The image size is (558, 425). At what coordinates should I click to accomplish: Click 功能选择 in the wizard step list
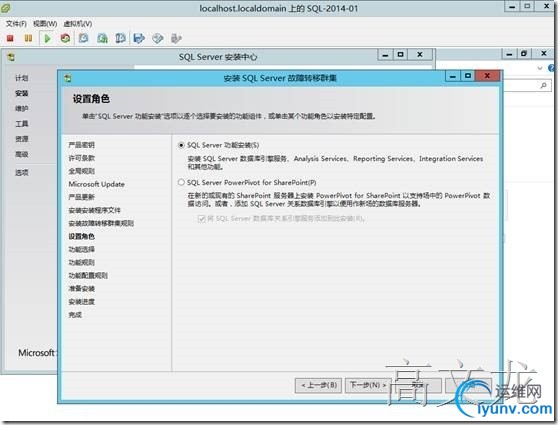81,250
